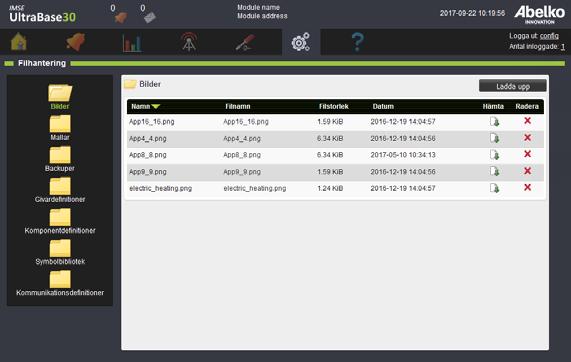This screenshot has height=362, width=571.
Task: Open the antenna communication icon
Action: tap(189, 42)
